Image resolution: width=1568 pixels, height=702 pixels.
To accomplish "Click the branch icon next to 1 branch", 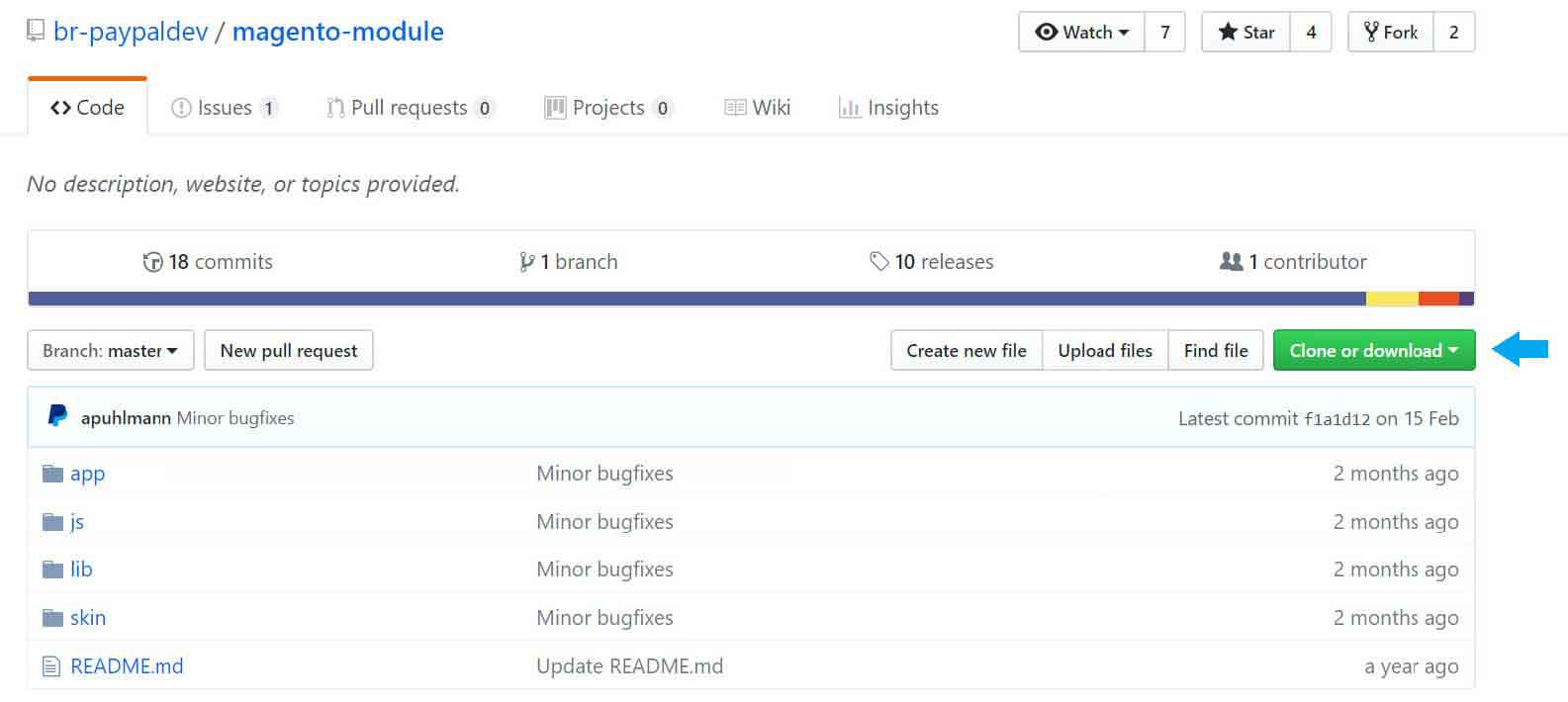I will coord(526,261).
